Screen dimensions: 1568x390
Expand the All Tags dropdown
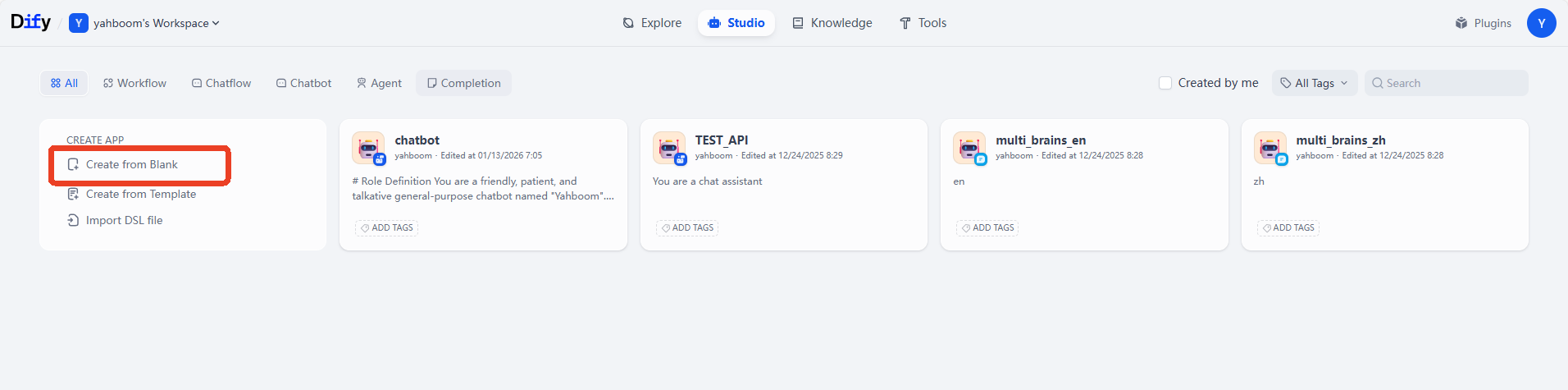tap(1315, 83)
